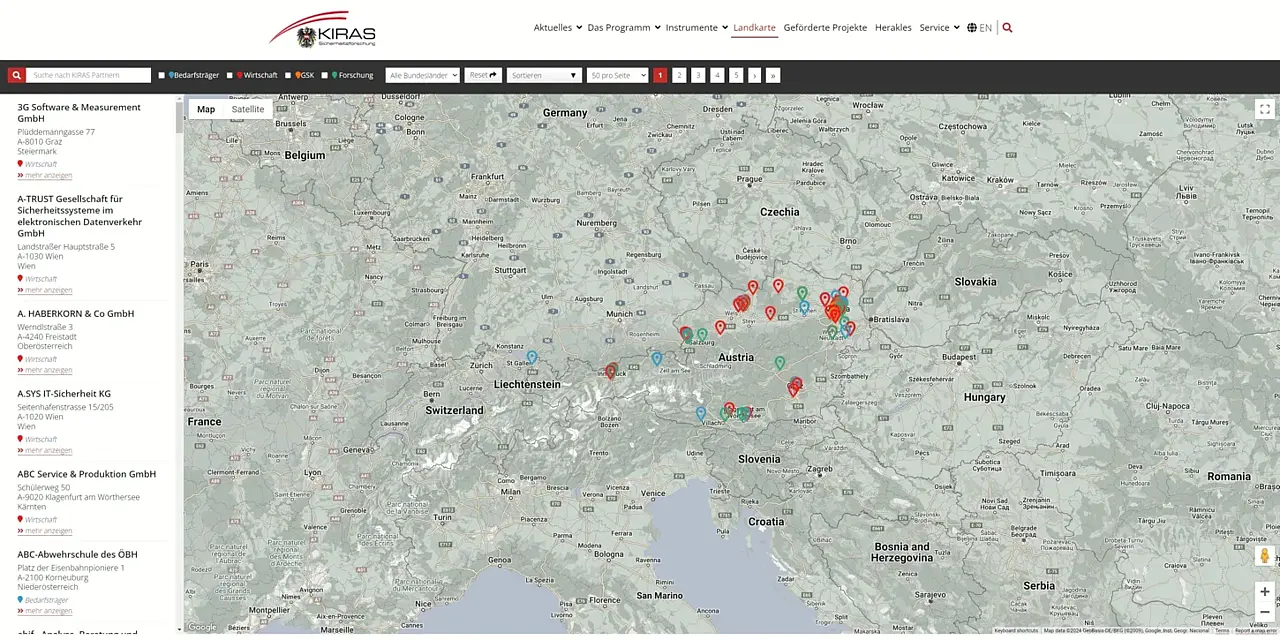1280x640 pixels.
Task: Zoom in the map with the plus button
Action: (x=1264, y=591)
